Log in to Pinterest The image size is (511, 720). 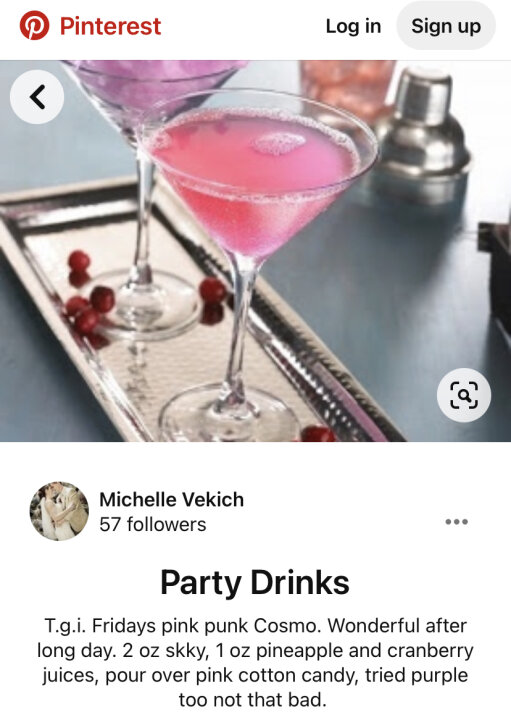point(353,26)
